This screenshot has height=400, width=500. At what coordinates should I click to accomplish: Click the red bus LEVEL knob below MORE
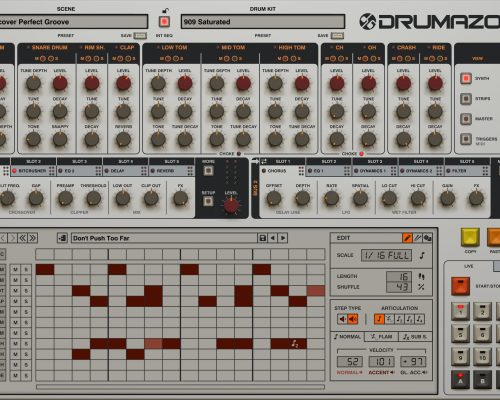(x=231, y=204)
